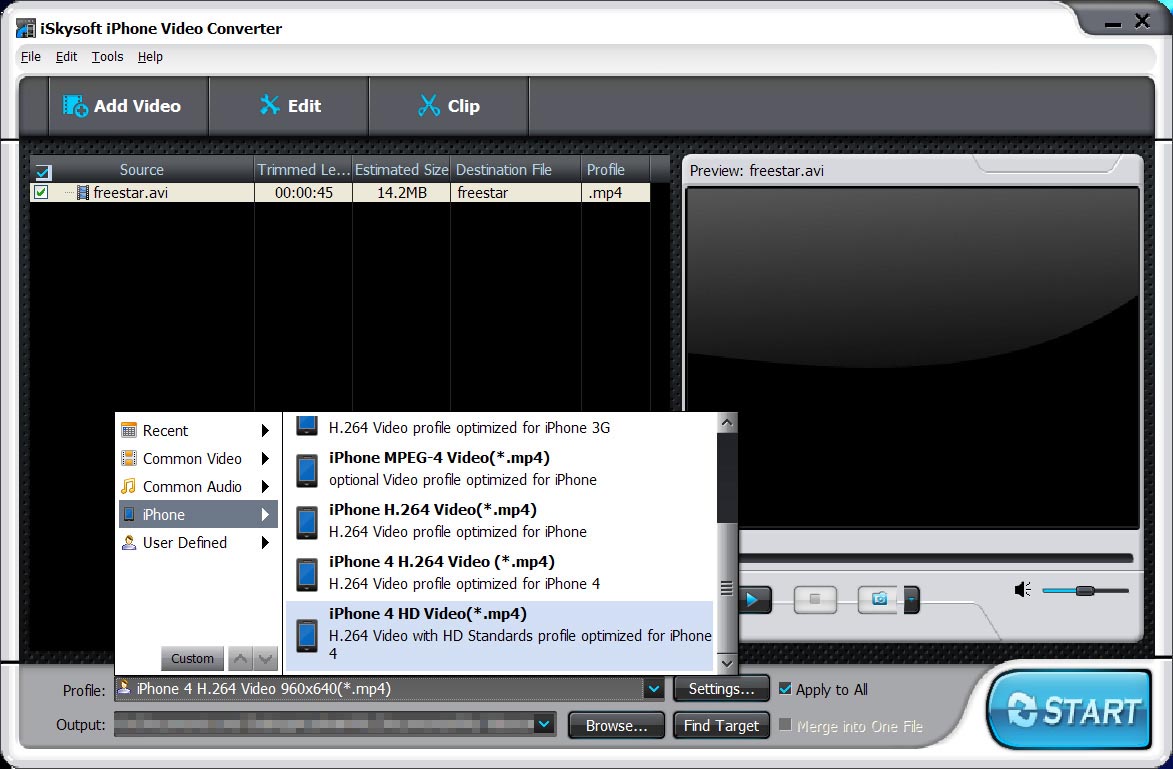Image resolution: width=1173 pixels, height=769 pixels.
Task: Click the phone icon for iPhone MPEG-4 Video
Action: pos(307,471)
